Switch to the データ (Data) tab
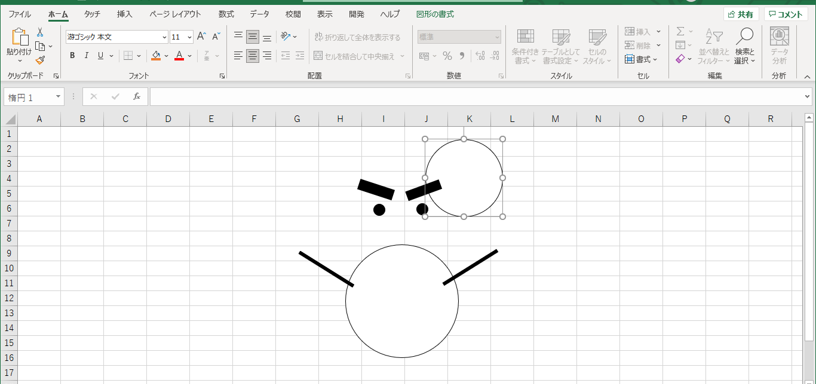 (259, 14)
